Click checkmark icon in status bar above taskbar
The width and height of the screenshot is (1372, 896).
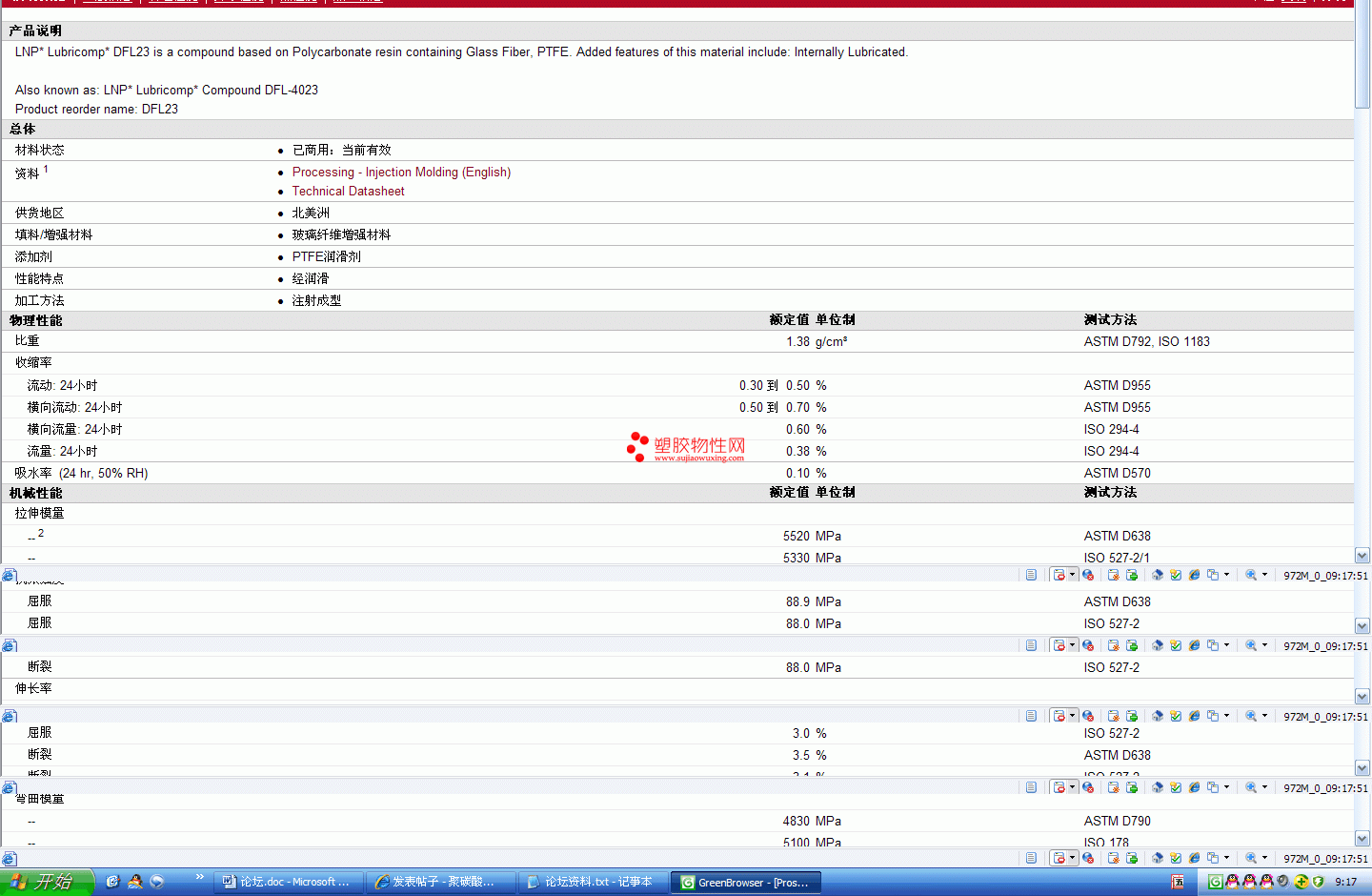click(1176, 858)
